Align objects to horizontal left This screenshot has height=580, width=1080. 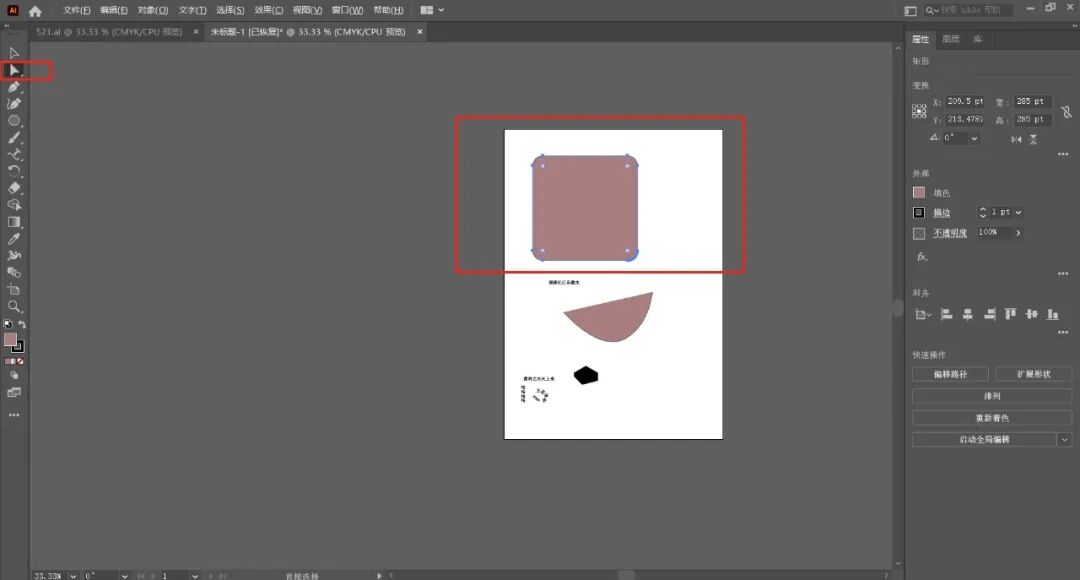pyautogui.click(x=946, y=314)
